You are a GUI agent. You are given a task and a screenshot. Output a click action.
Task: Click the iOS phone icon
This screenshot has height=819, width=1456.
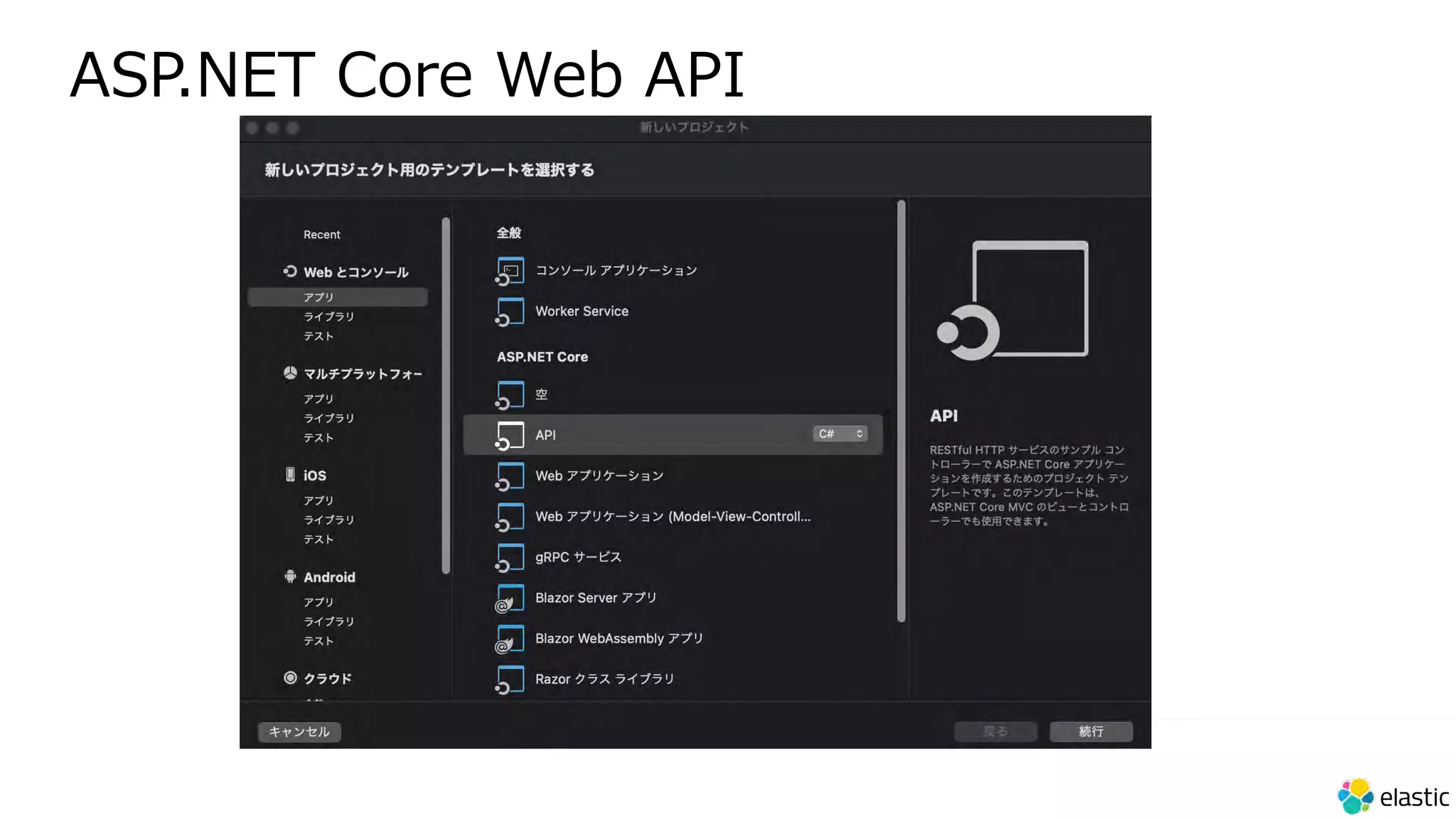pos(290,474)
